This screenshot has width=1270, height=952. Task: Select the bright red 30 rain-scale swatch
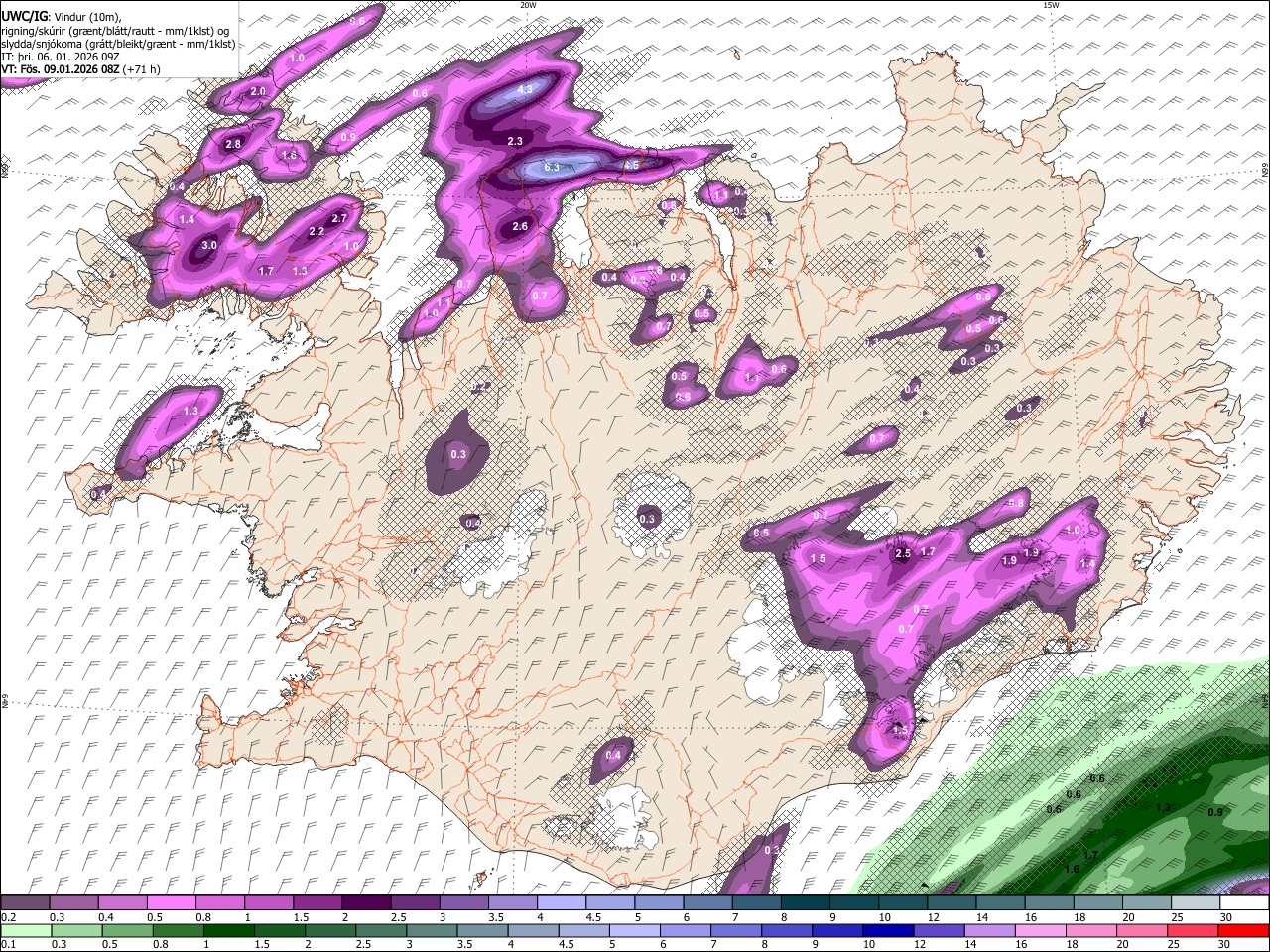(x=1244, y=931)
